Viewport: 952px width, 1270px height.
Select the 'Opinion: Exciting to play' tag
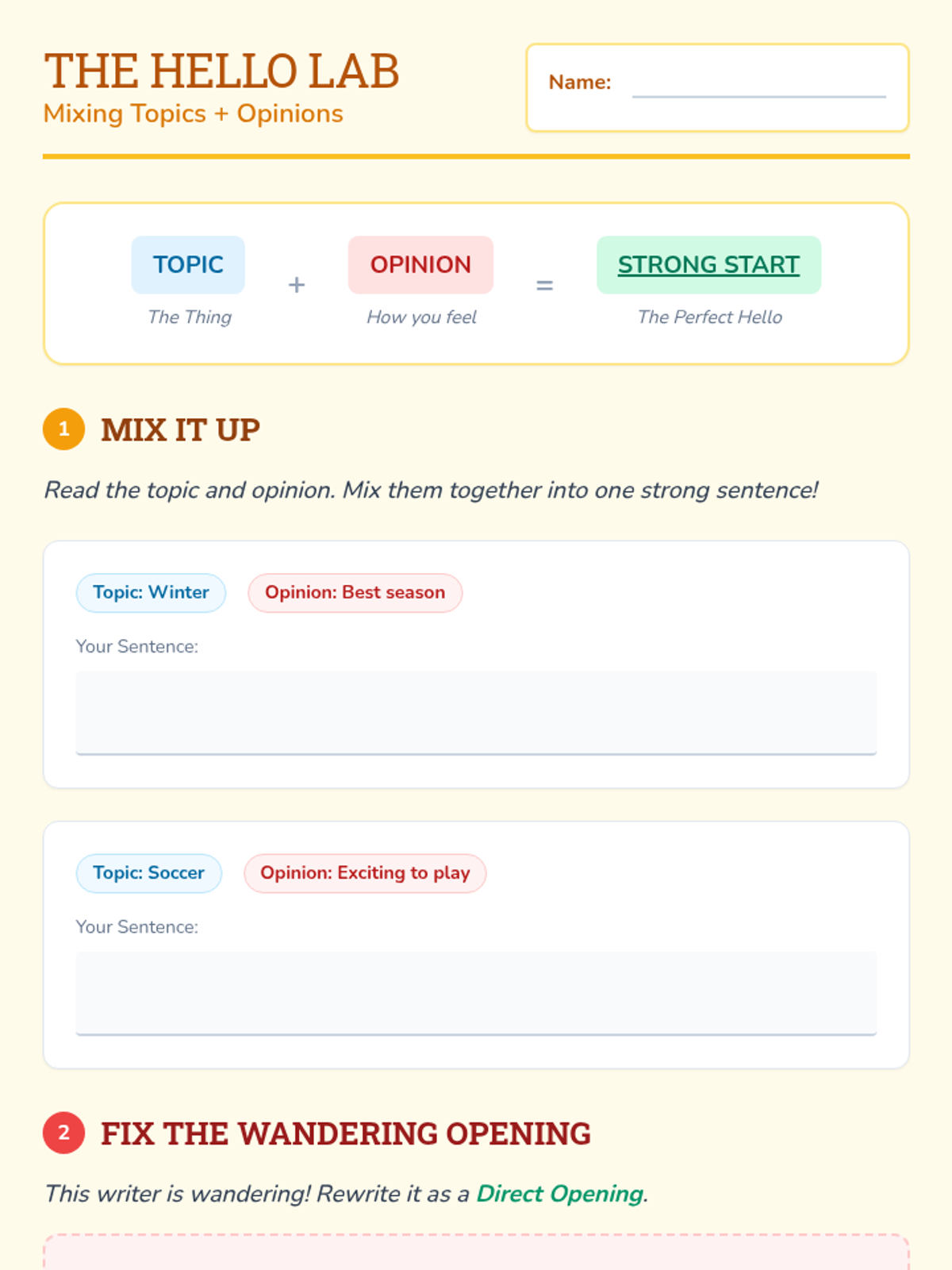click(x=365, y=873)
